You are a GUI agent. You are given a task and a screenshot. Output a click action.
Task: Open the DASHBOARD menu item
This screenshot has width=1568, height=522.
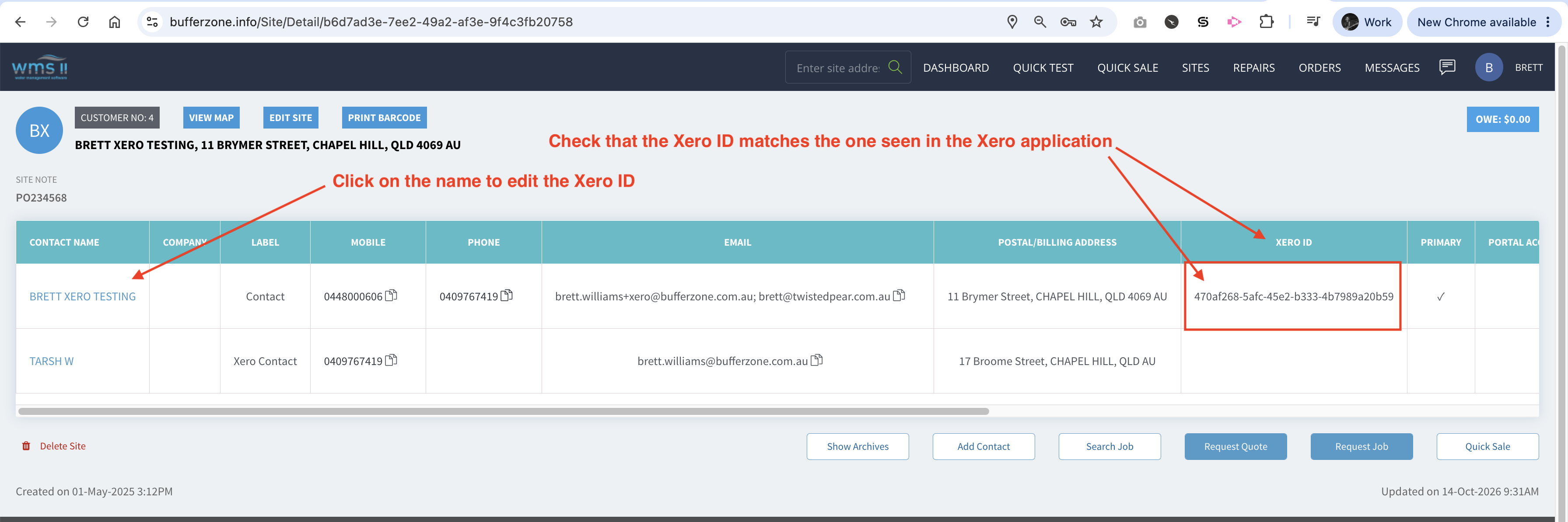click(x=955, y=67)
